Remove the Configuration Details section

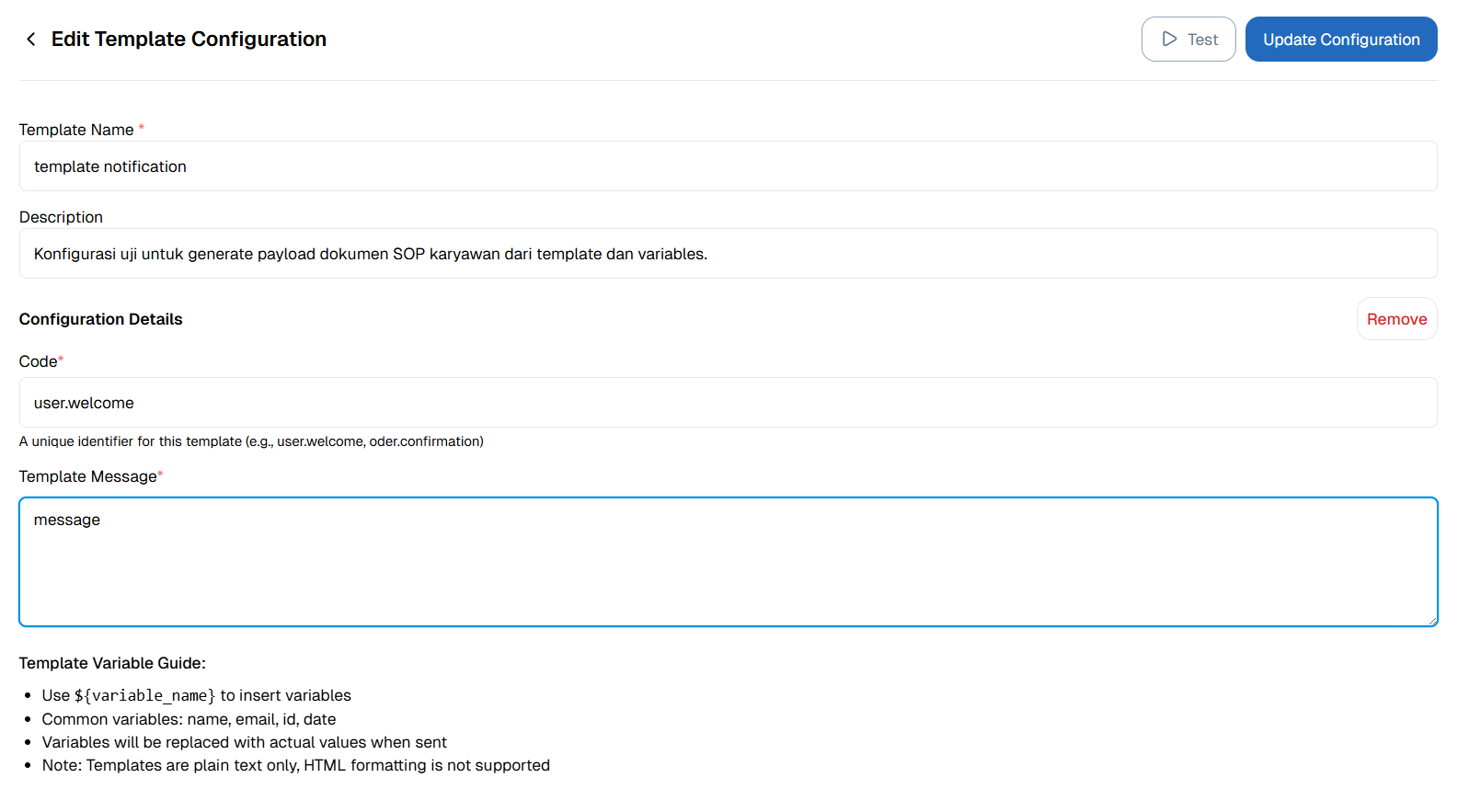[x=1396, y=318]
